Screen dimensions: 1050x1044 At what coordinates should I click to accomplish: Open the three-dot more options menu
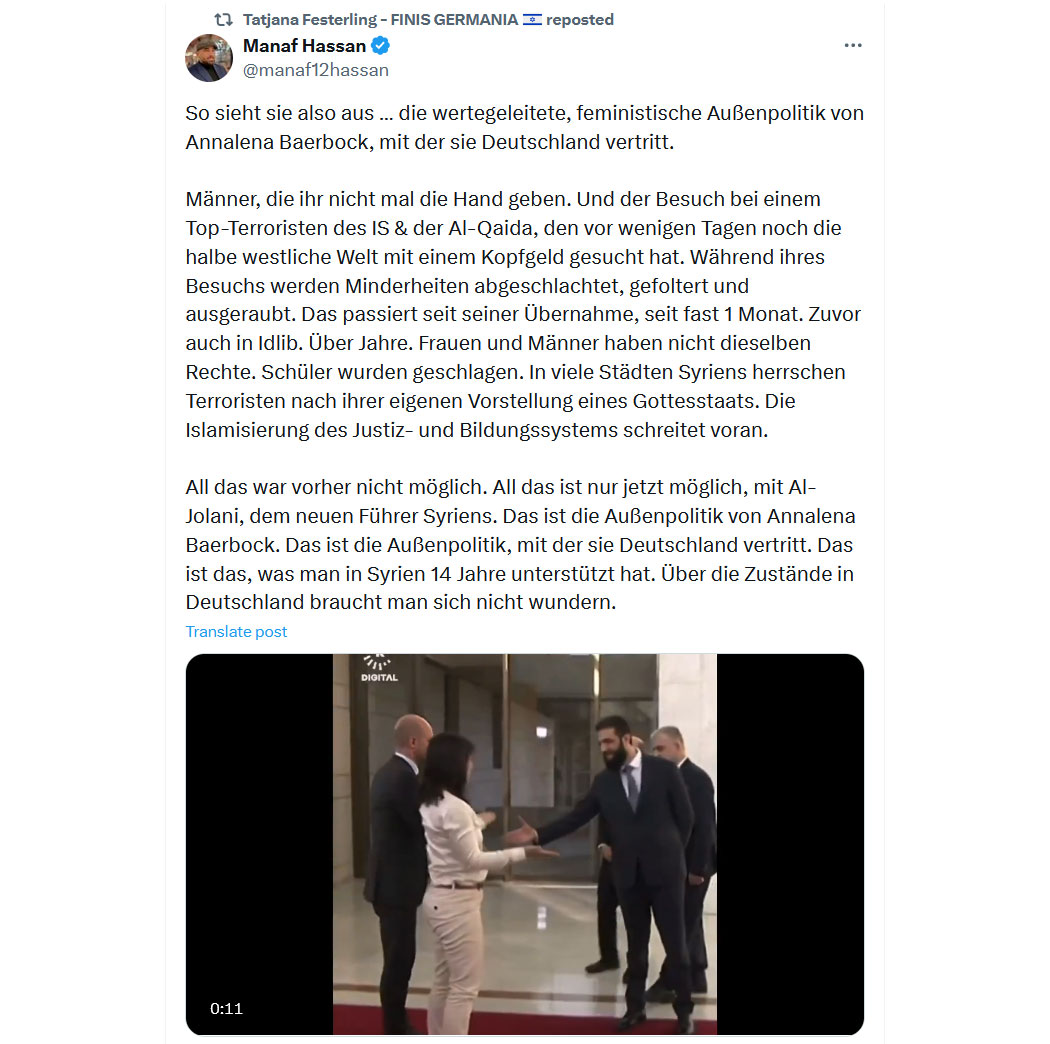[852, 46]
